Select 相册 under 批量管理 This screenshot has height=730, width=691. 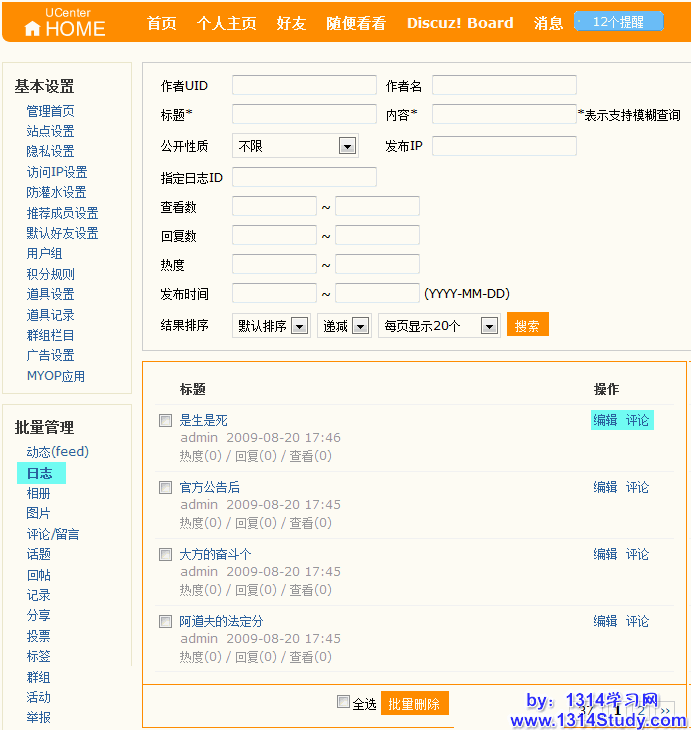[x=39, y=493]
